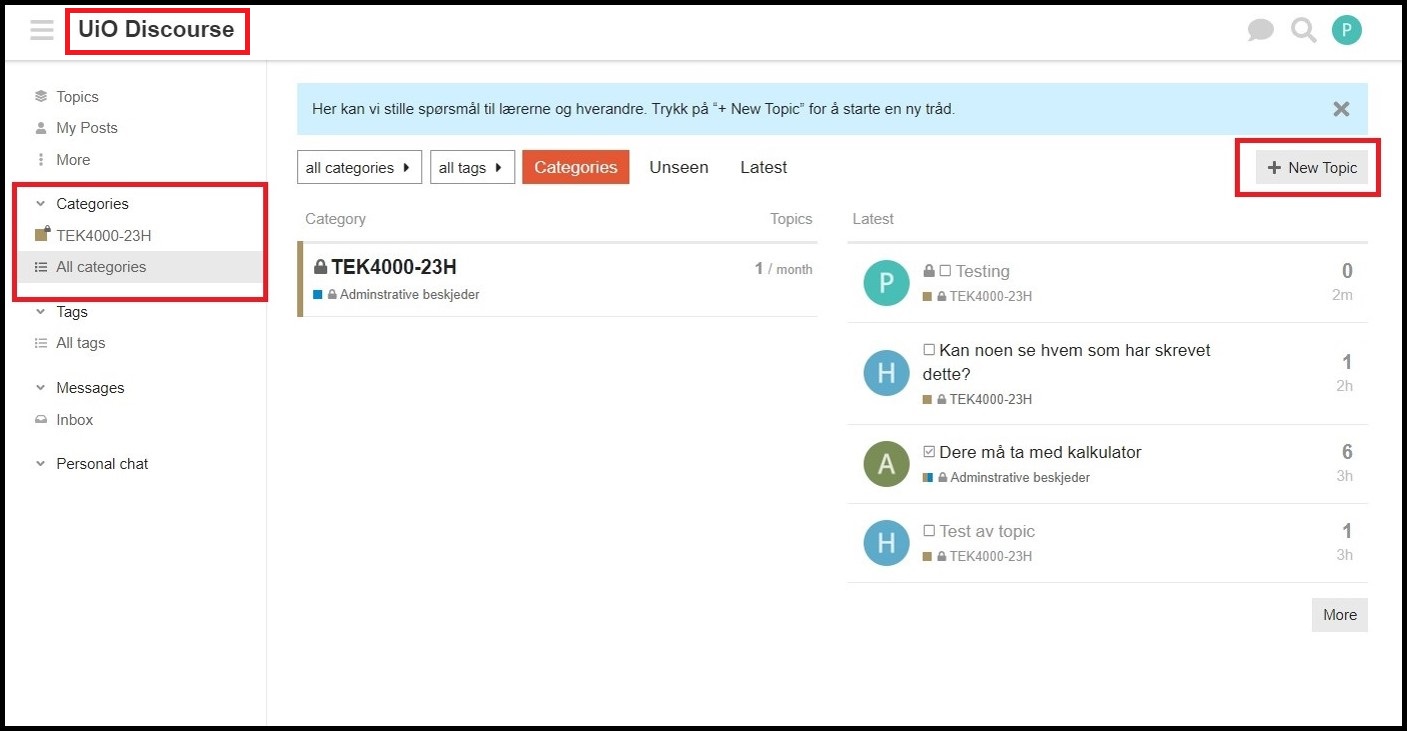Image resolution: width=1407 pixels, height=731 pixels.
Task: Click H avatar beside Test av topic
Action: (x=886, y=543)
